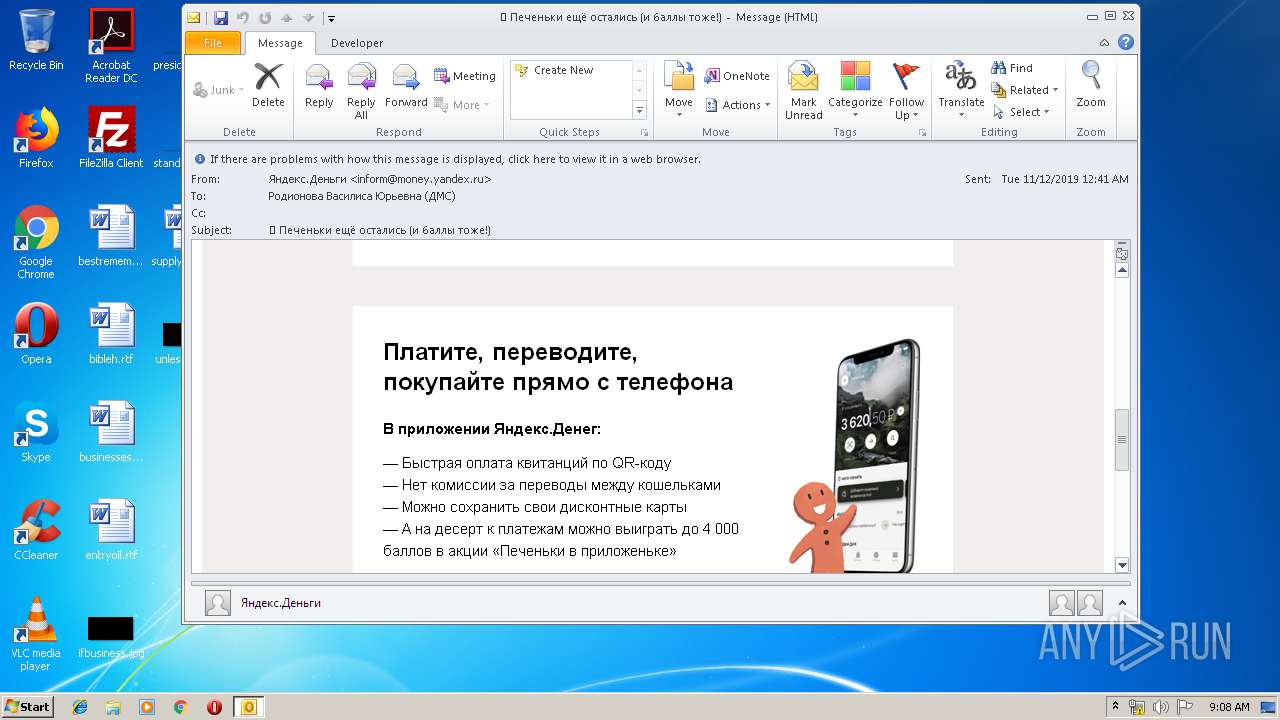Open the entryoil.rtf desktop file
1280x720 pixels.
pos(111,530)
